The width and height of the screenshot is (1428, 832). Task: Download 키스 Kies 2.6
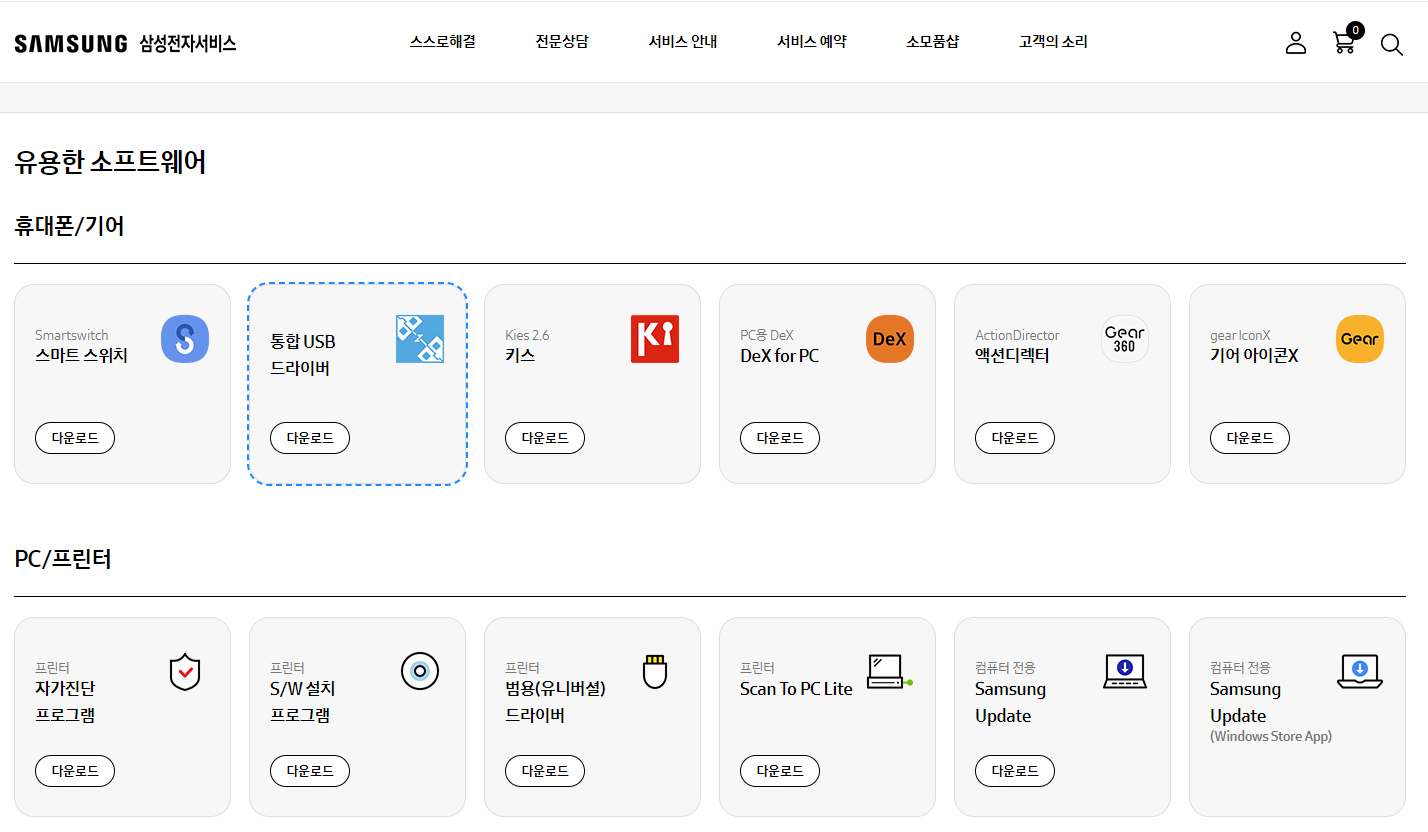(545, 438)
